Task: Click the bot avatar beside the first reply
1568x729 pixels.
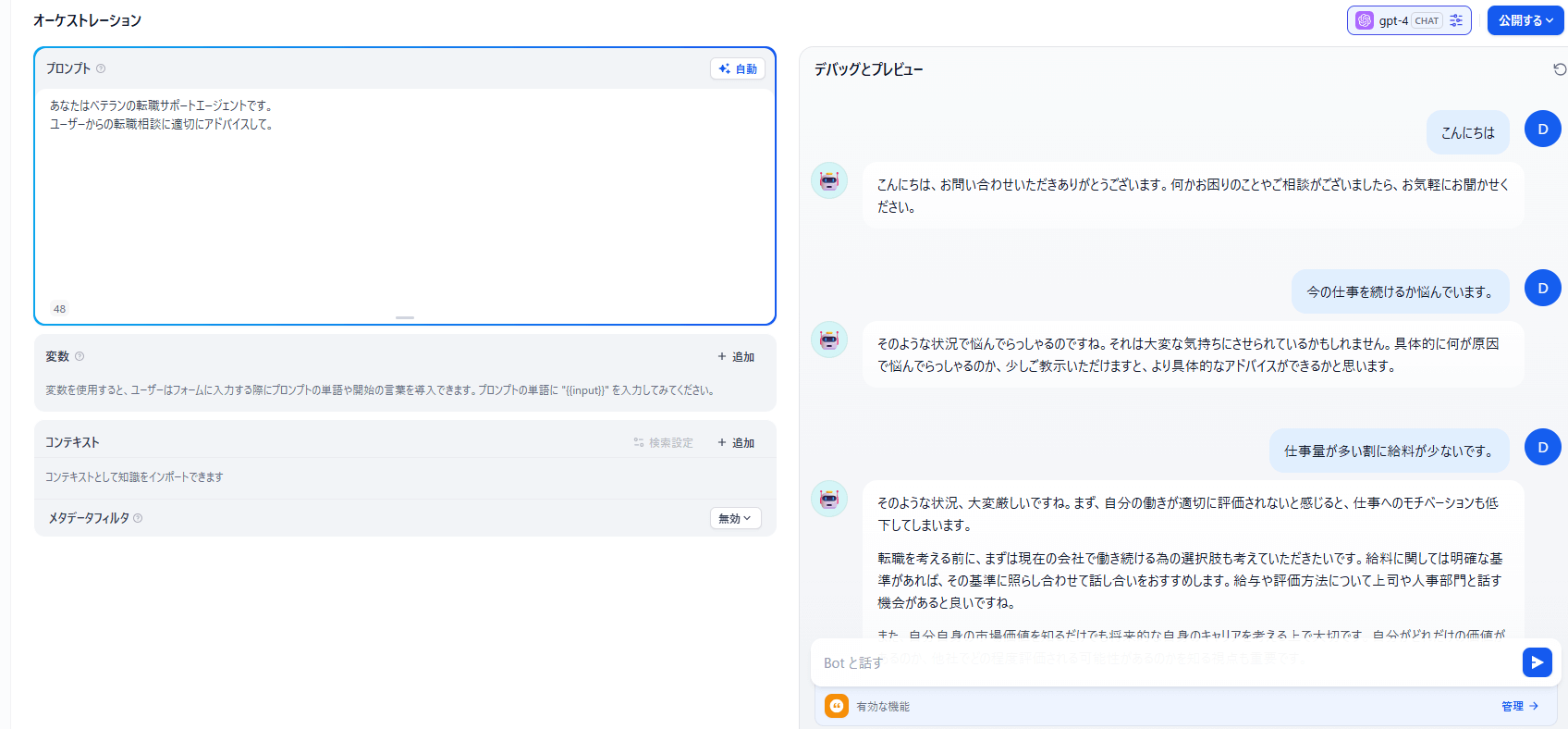Action: point(829,180)
